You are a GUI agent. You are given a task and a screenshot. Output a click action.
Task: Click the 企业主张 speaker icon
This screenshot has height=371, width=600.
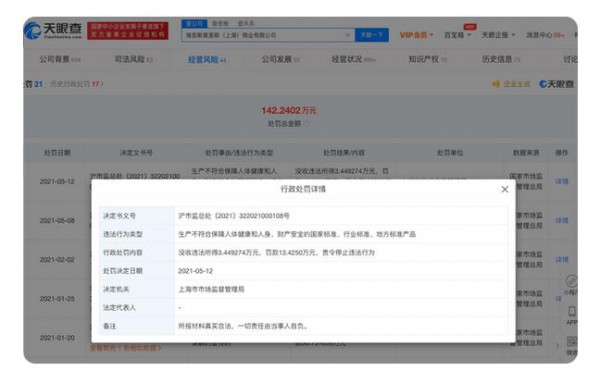(x=496, y=84)
